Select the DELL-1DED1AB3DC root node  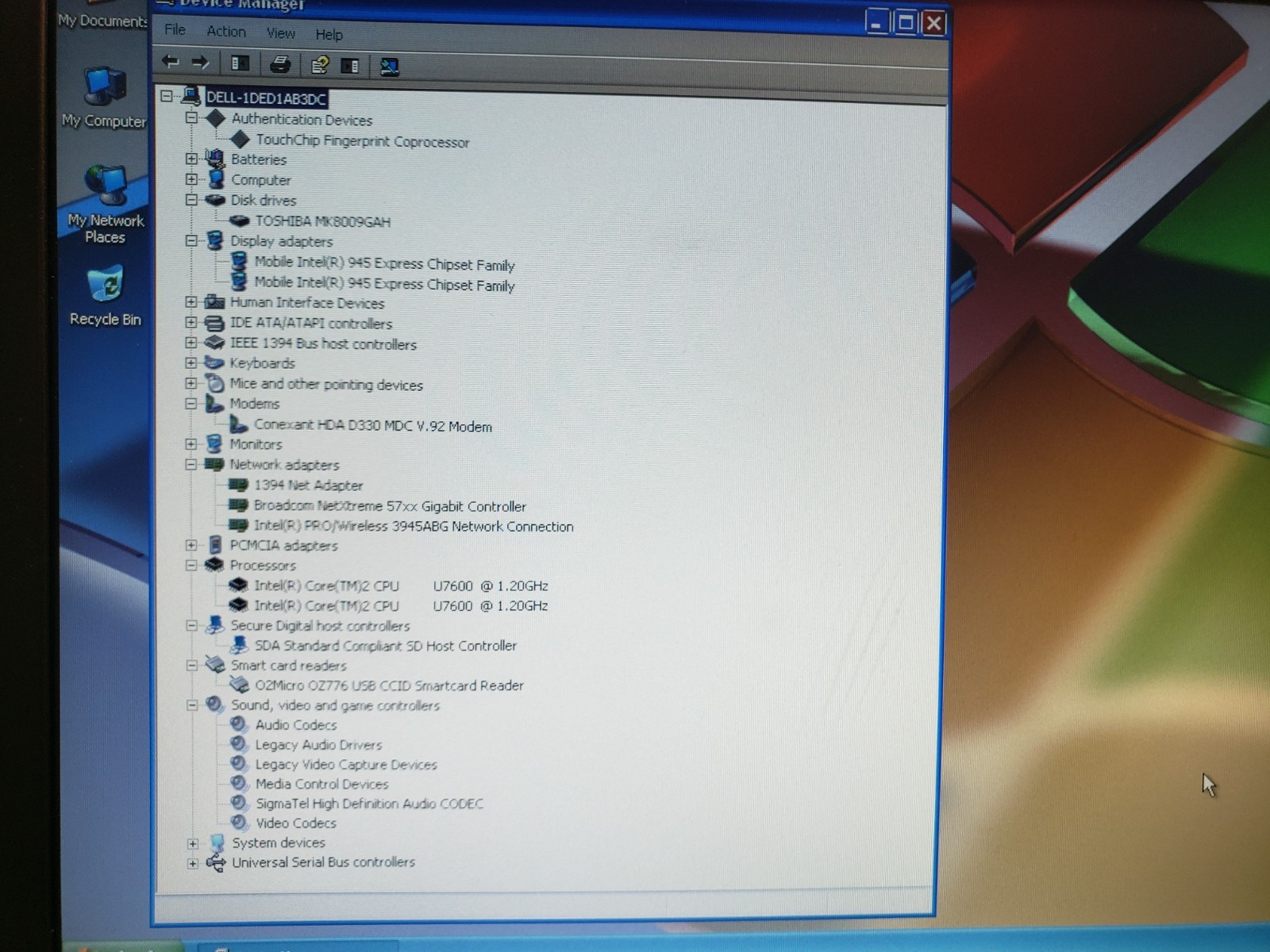tap(266, 98)
